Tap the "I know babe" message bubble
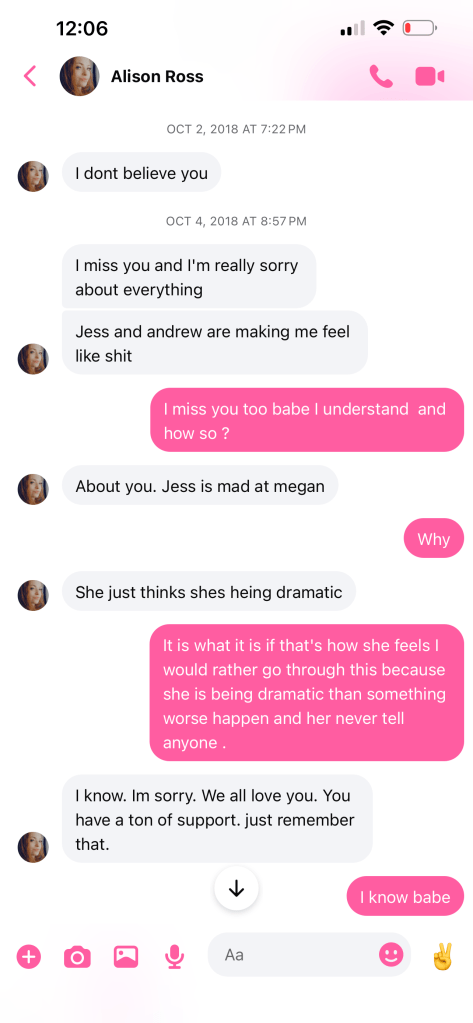Screen dimensions: 473x1023 (405, 896)
